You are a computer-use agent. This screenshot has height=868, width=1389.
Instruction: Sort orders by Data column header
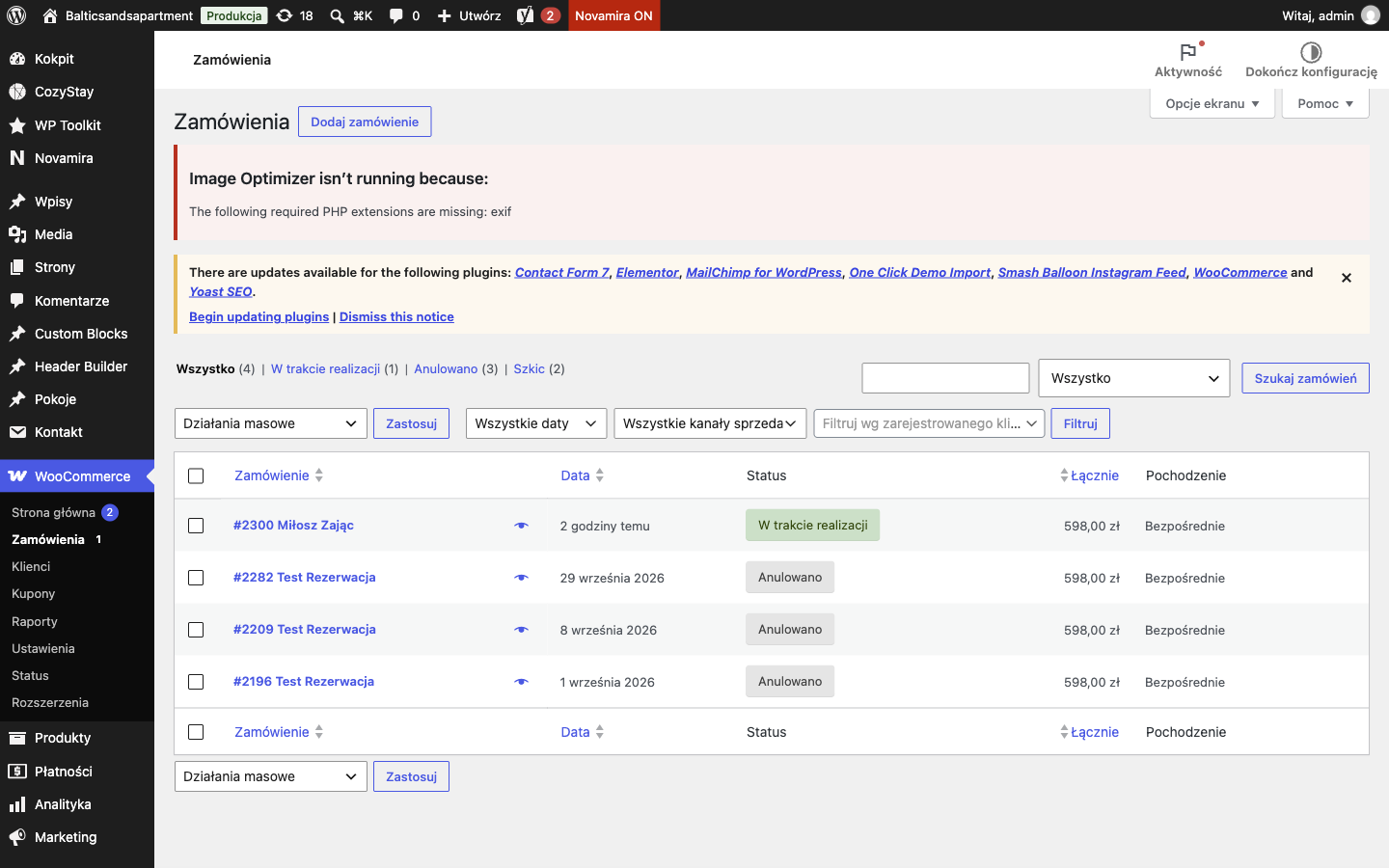582,475
